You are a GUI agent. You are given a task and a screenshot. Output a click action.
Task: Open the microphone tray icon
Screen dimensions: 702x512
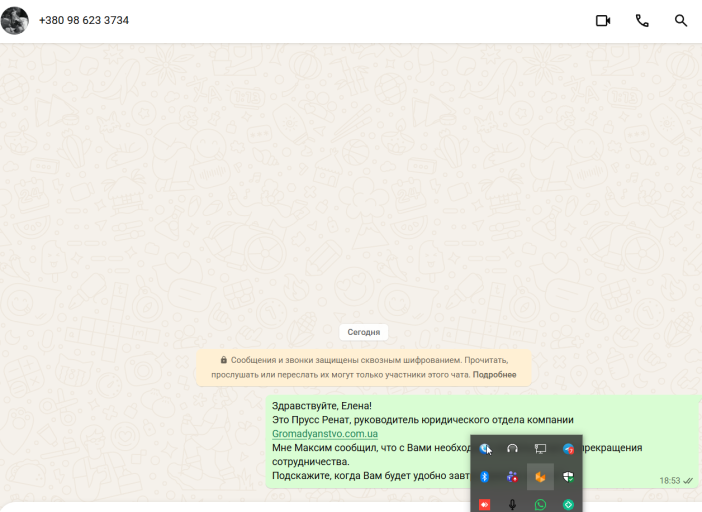pos(512,505)
